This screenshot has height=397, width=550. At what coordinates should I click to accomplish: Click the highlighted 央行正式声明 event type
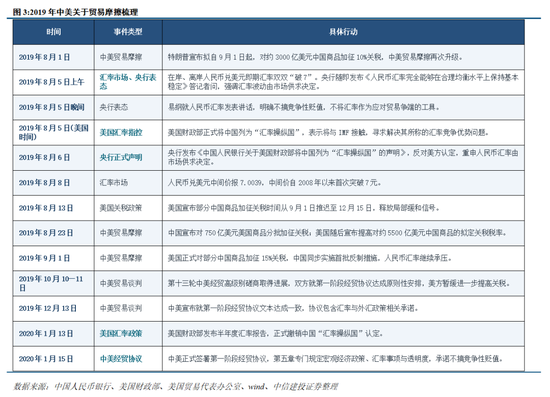121,157
